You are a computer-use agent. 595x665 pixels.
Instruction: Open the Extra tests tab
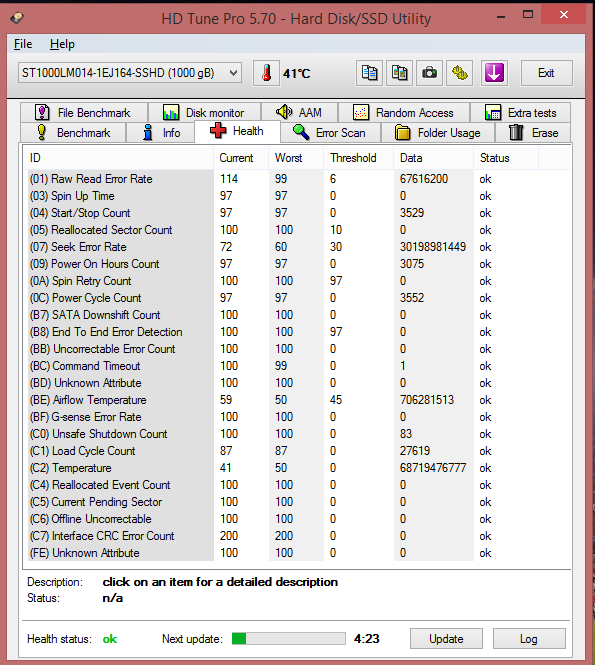coord(520,113)
